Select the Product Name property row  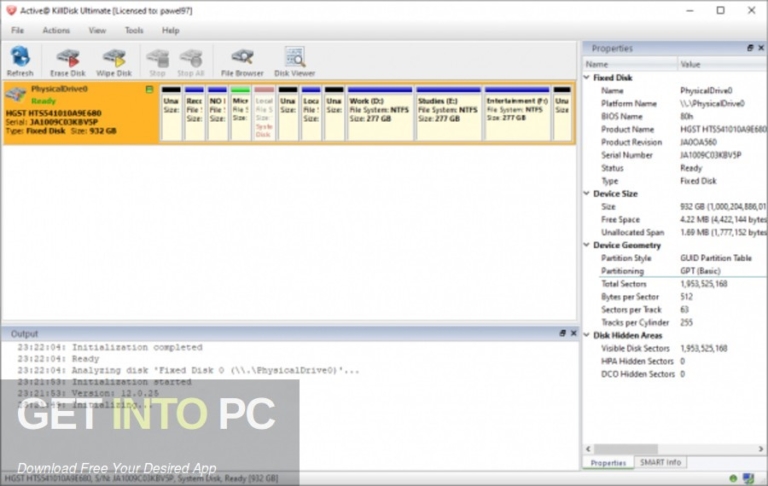coord(675,129)
